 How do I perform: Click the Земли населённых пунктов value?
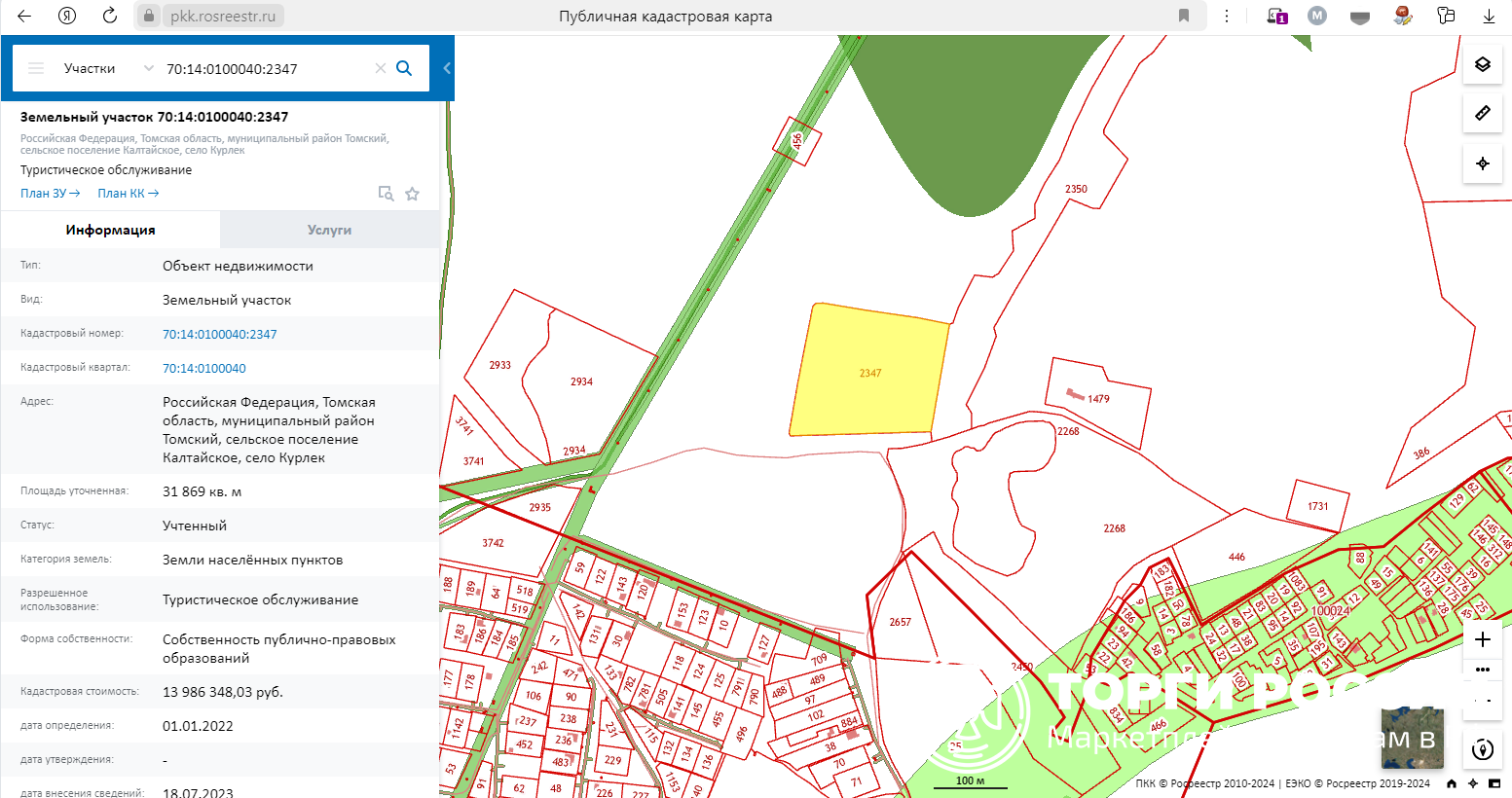252,560
